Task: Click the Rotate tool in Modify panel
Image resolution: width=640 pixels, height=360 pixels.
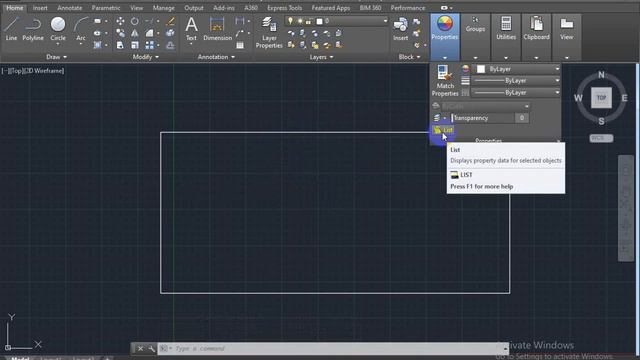Action: click(135, 21)
